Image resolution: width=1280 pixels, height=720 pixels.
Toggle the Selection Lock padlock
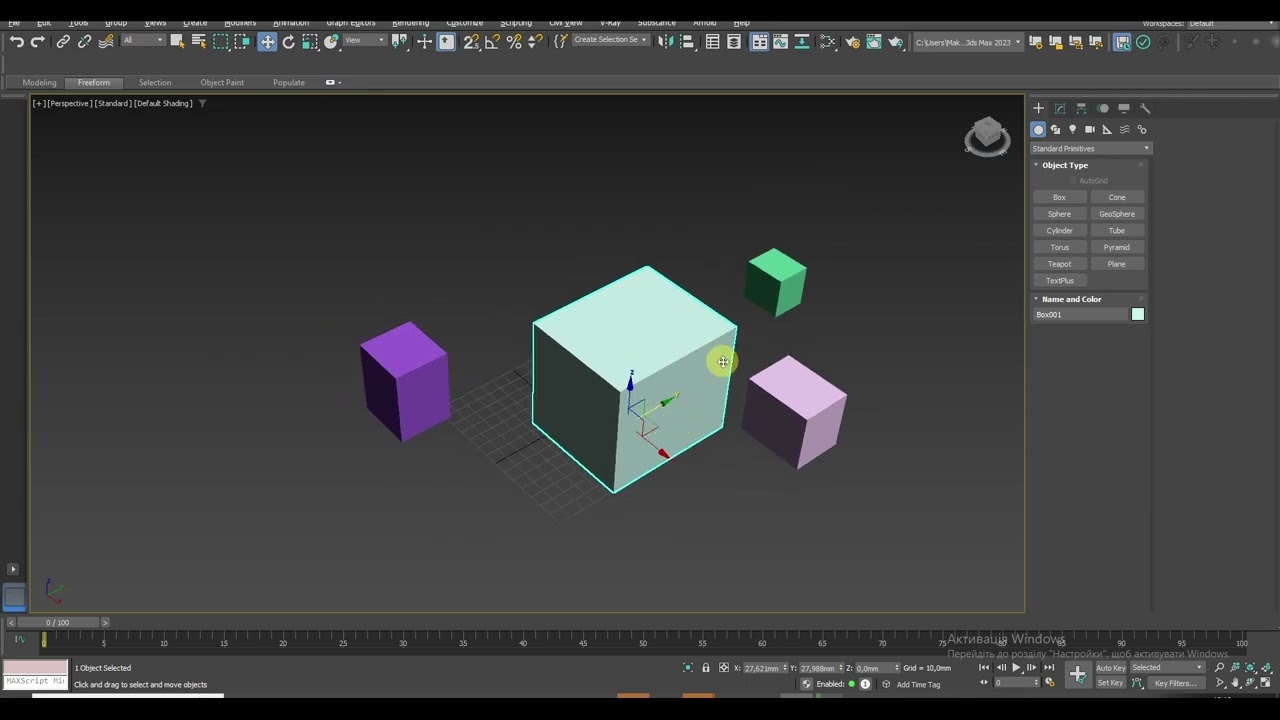tap(706, 668)
